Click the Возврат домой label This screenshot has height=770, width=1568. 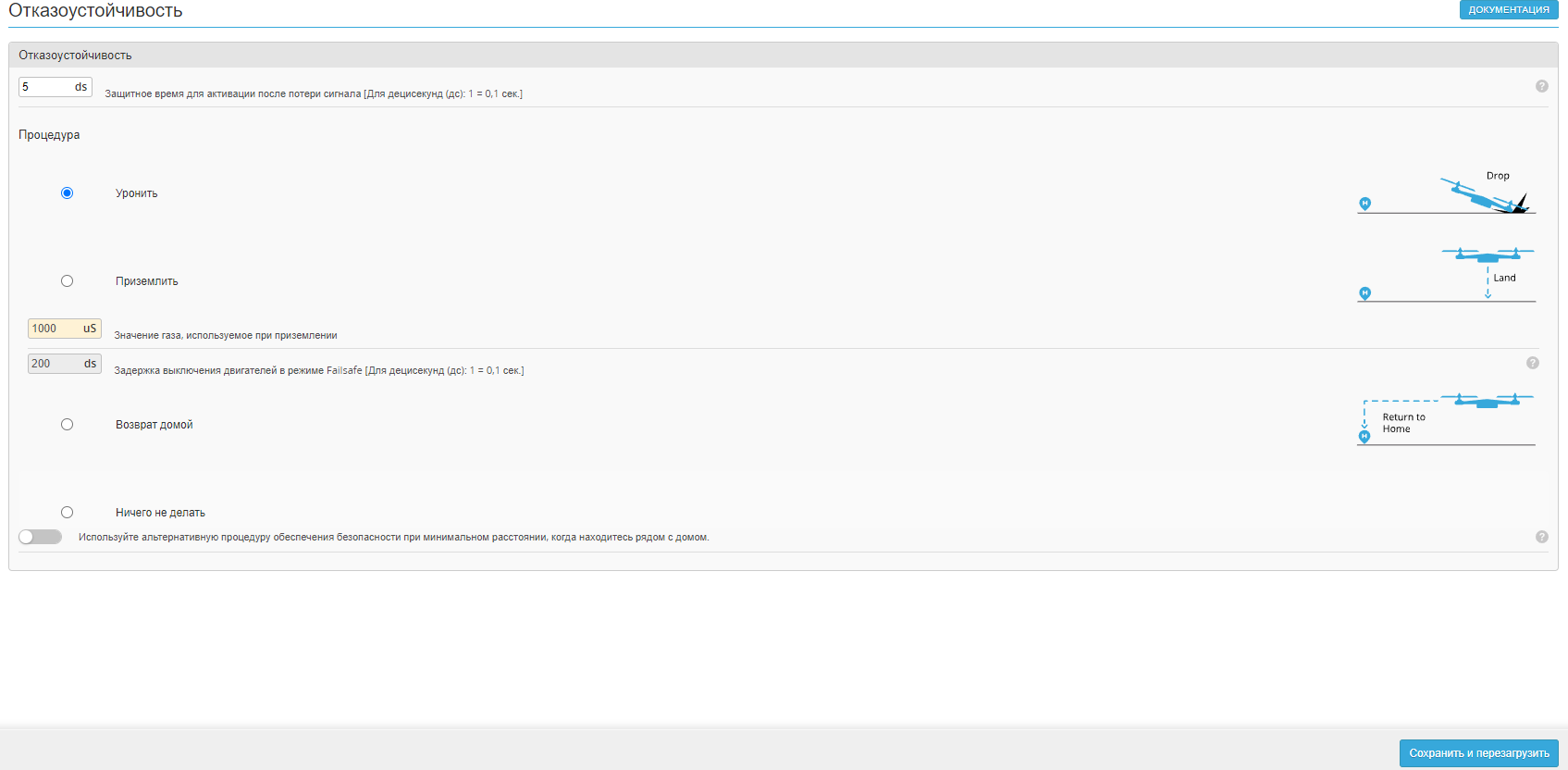[x=154, y=425]
